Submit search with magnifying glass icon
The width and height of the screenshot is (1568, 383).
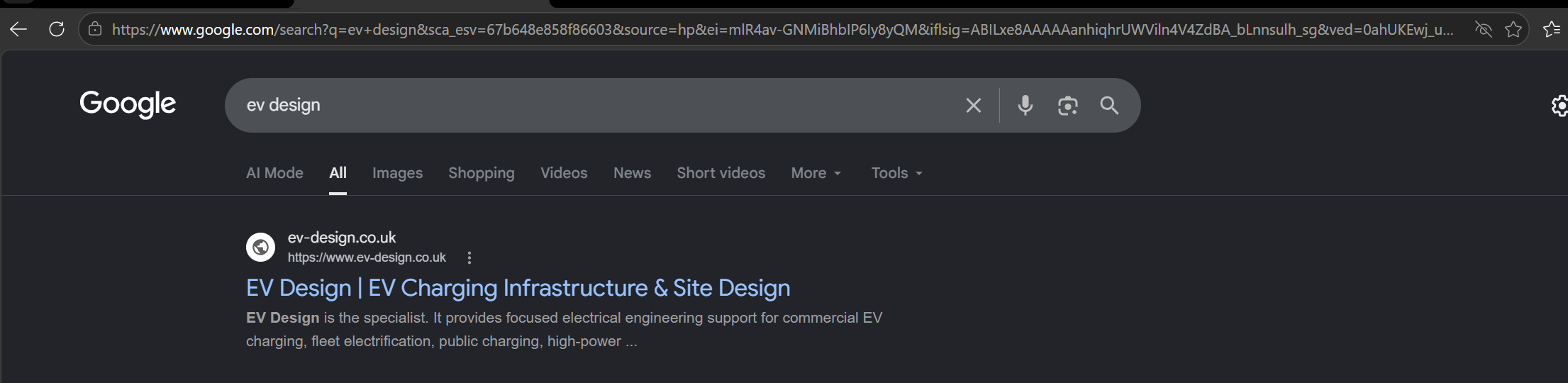point(1109,106)
